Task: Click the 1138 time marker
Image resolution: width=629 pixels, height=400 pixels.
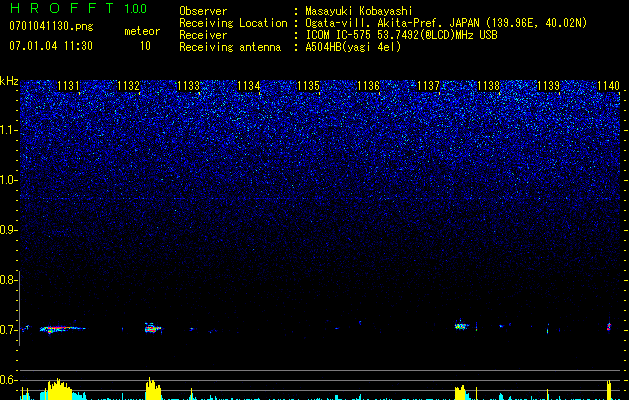Action: (489, 86)
